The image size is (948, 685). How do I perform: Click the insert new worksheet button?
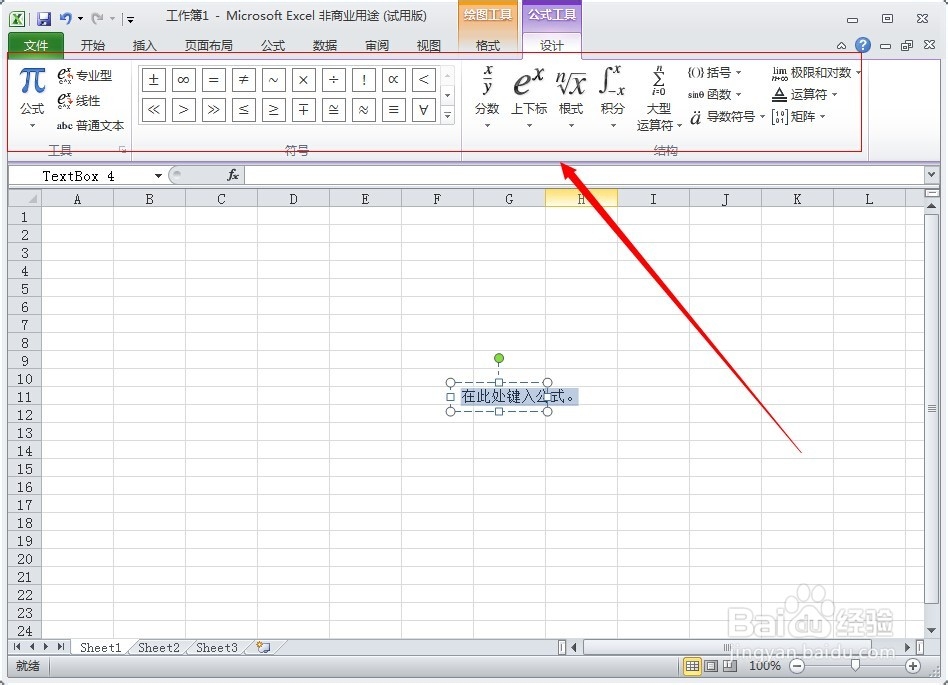[x=263, y=648]
